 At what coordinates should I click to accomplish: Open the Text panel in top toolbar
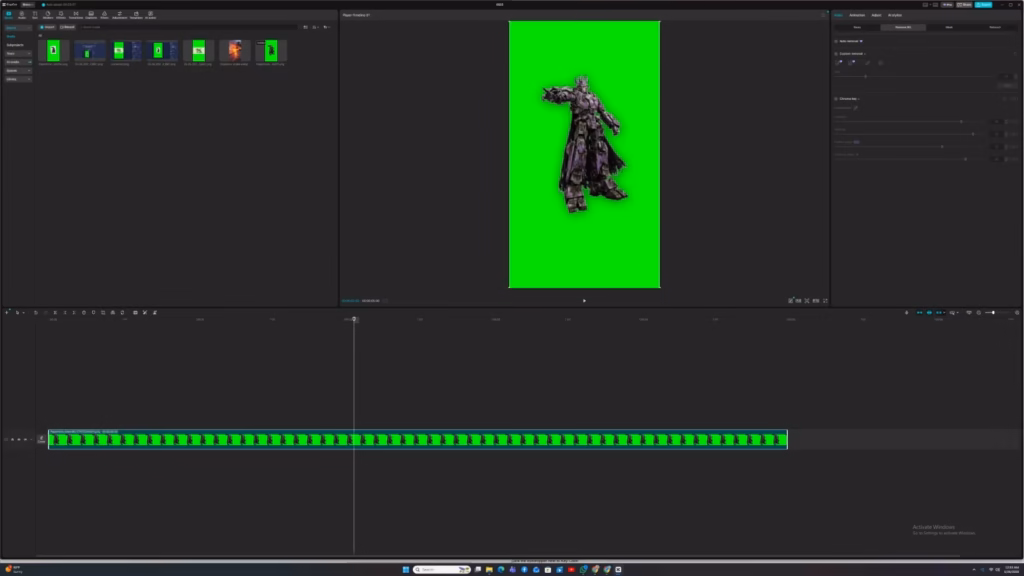click(x=35, y=14)
